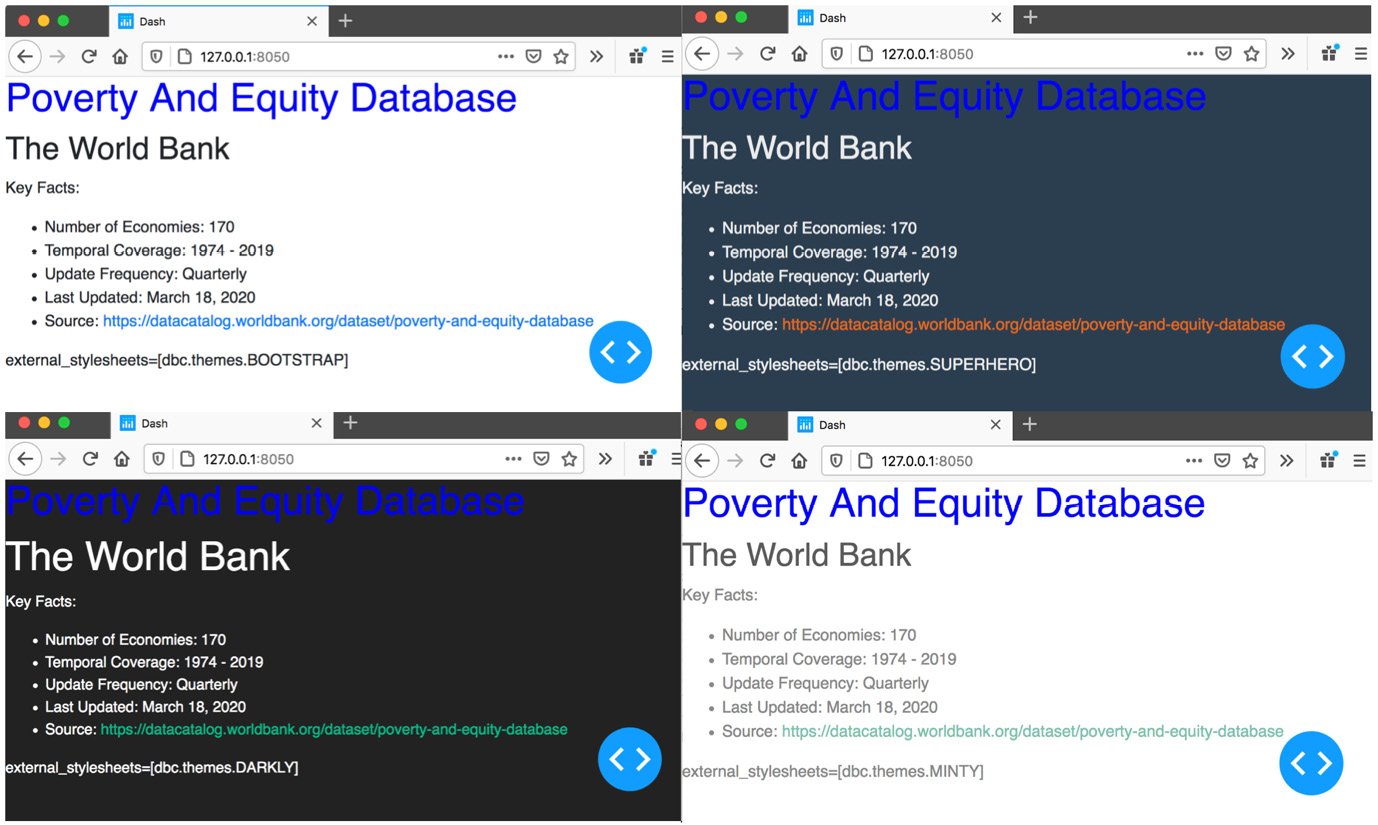Bookmark the page with star in SUPERHERO window

[1250, 54]
